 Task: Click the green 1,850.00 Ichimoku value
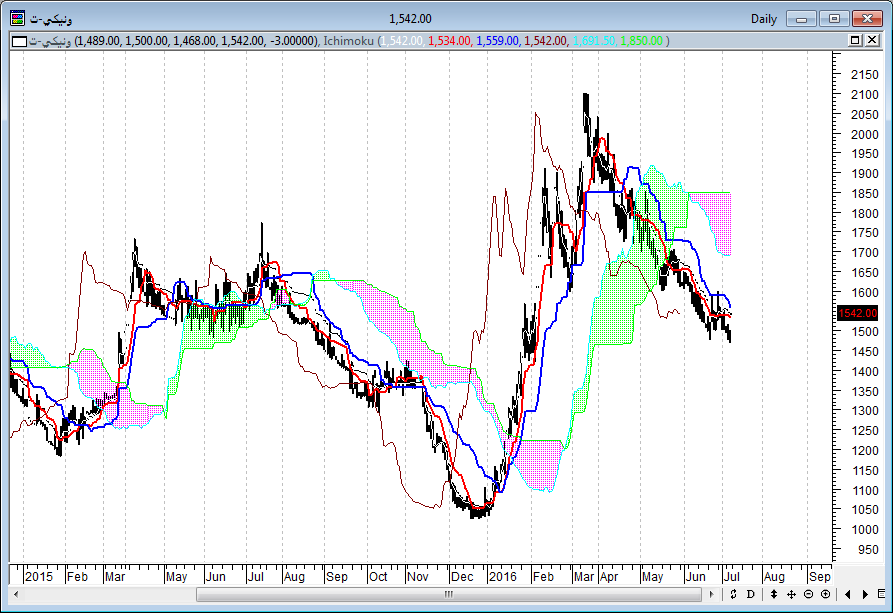[642, 41]
